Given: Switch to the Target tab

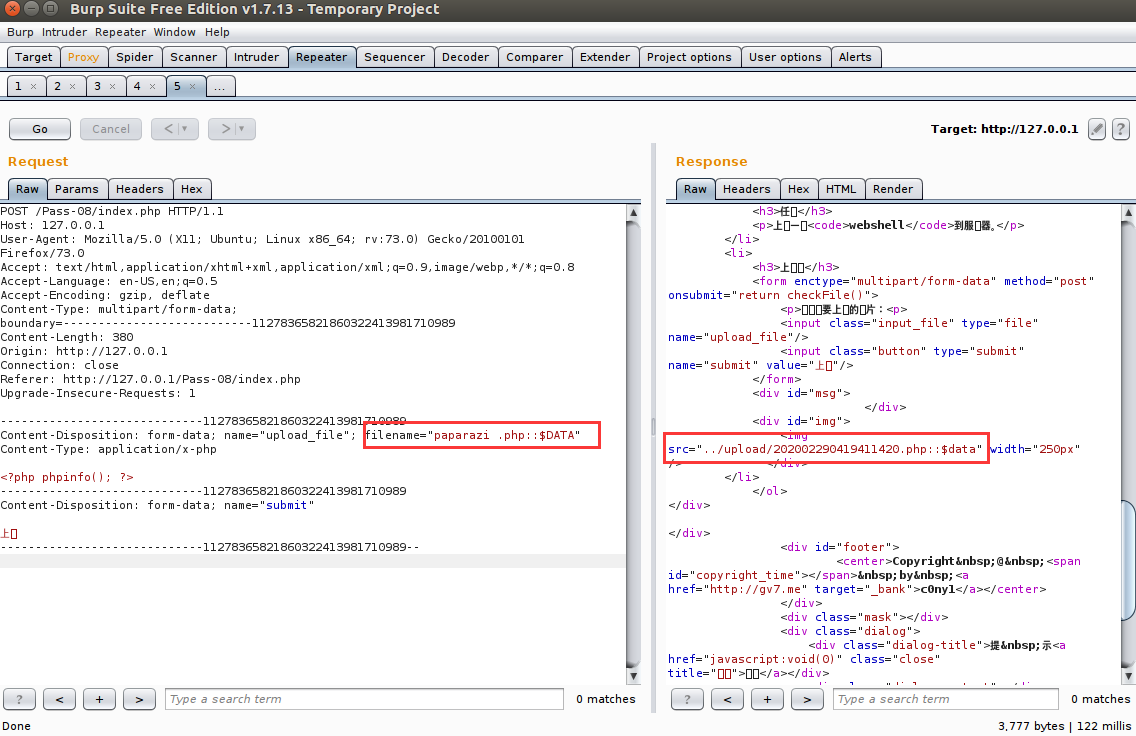Looking at the screenshot, I should click(33, 57).
